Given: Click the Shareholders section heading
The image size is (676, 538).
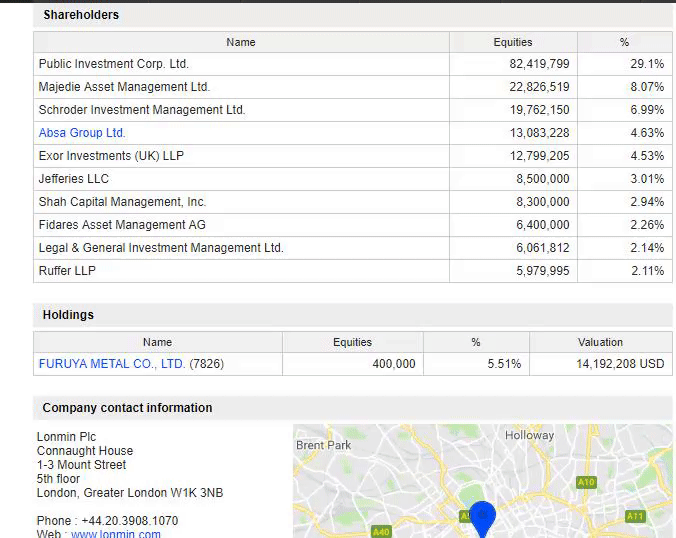Looking at the screenshot, I should click(x=81, y=15).
